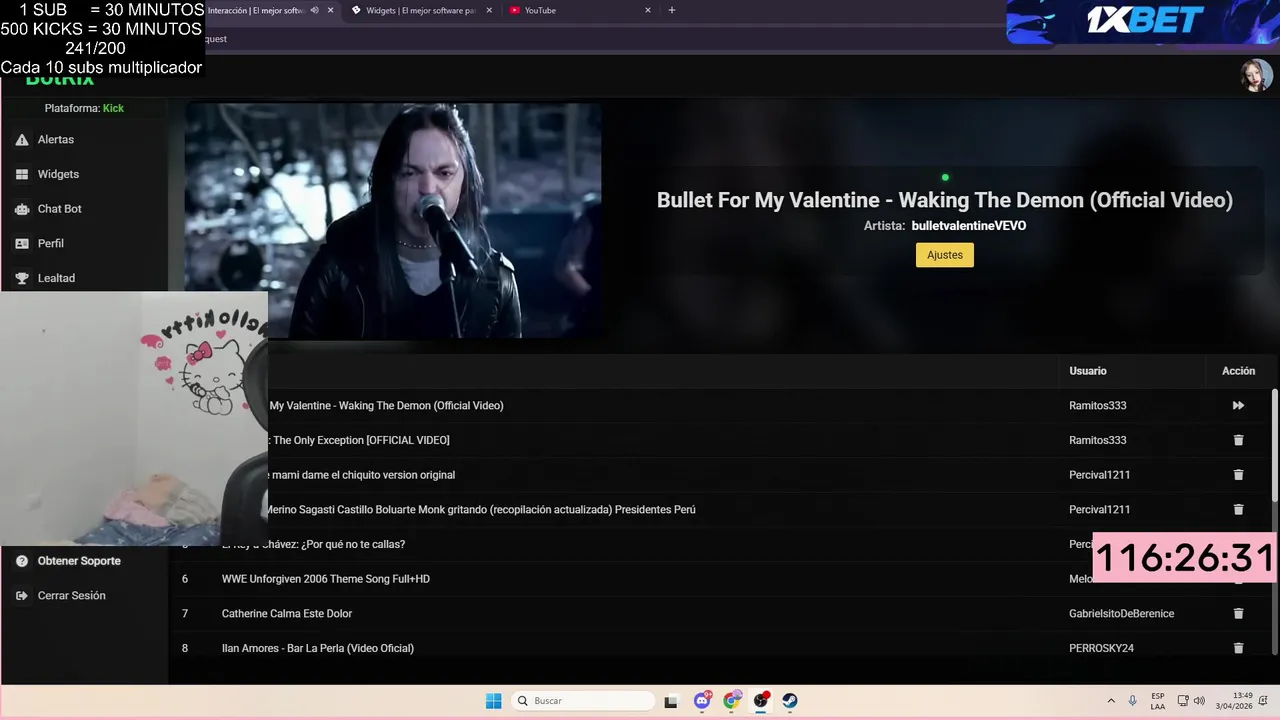The image size is (1280, 720).
Task: Click the Catherine Calma Este Dolor title
Action: coord(287,613)
